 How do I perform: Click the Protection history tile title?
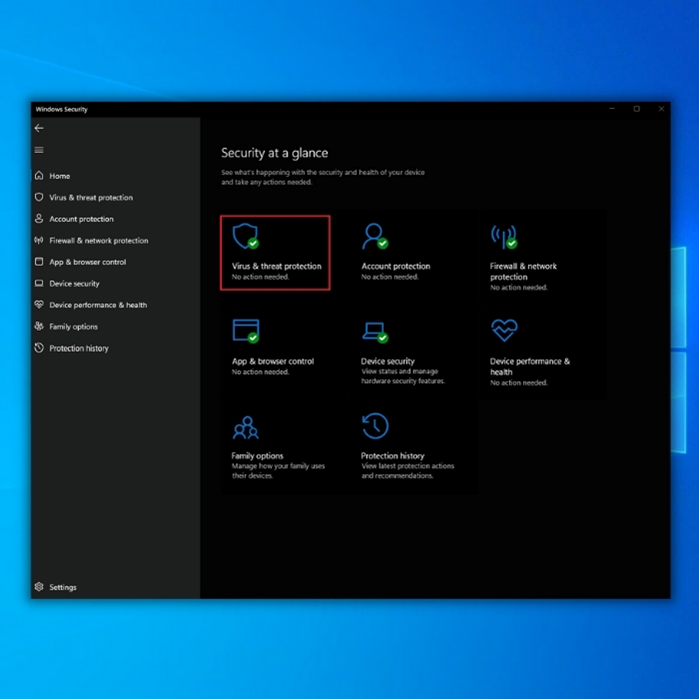(x=392, y=456)
